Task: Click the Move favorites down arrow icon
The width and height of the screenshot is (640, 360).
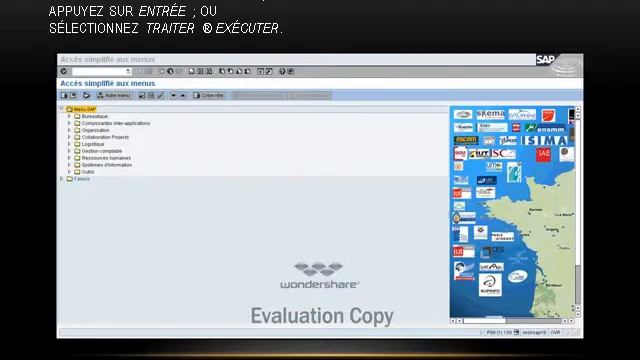Action: pos(173,96)
